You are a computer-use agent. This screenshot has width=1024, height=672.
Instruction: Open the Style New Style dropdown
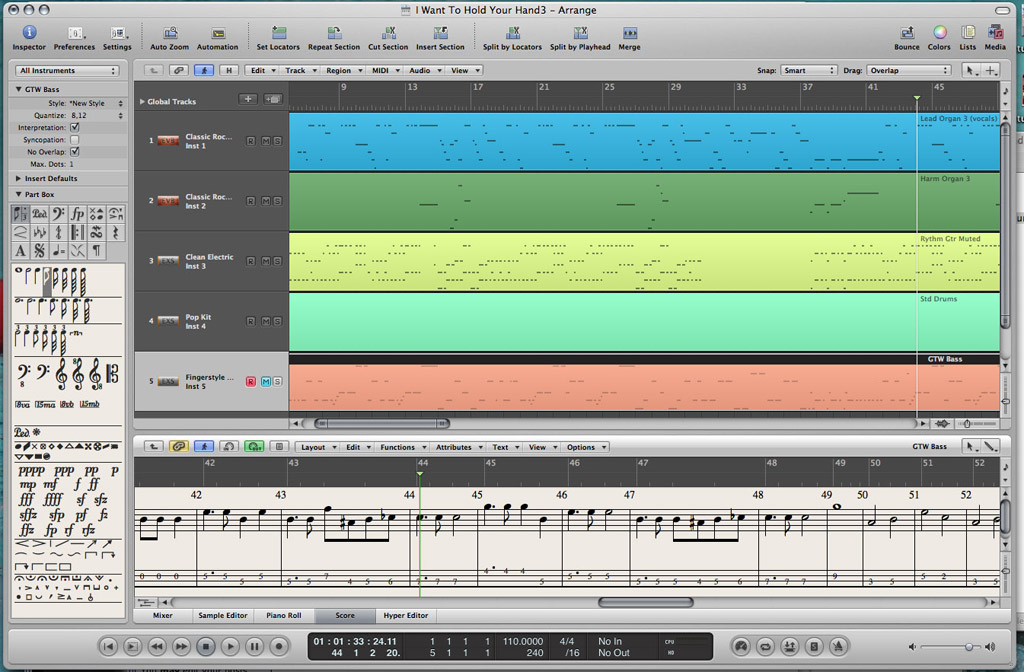[x=97, y=103]
